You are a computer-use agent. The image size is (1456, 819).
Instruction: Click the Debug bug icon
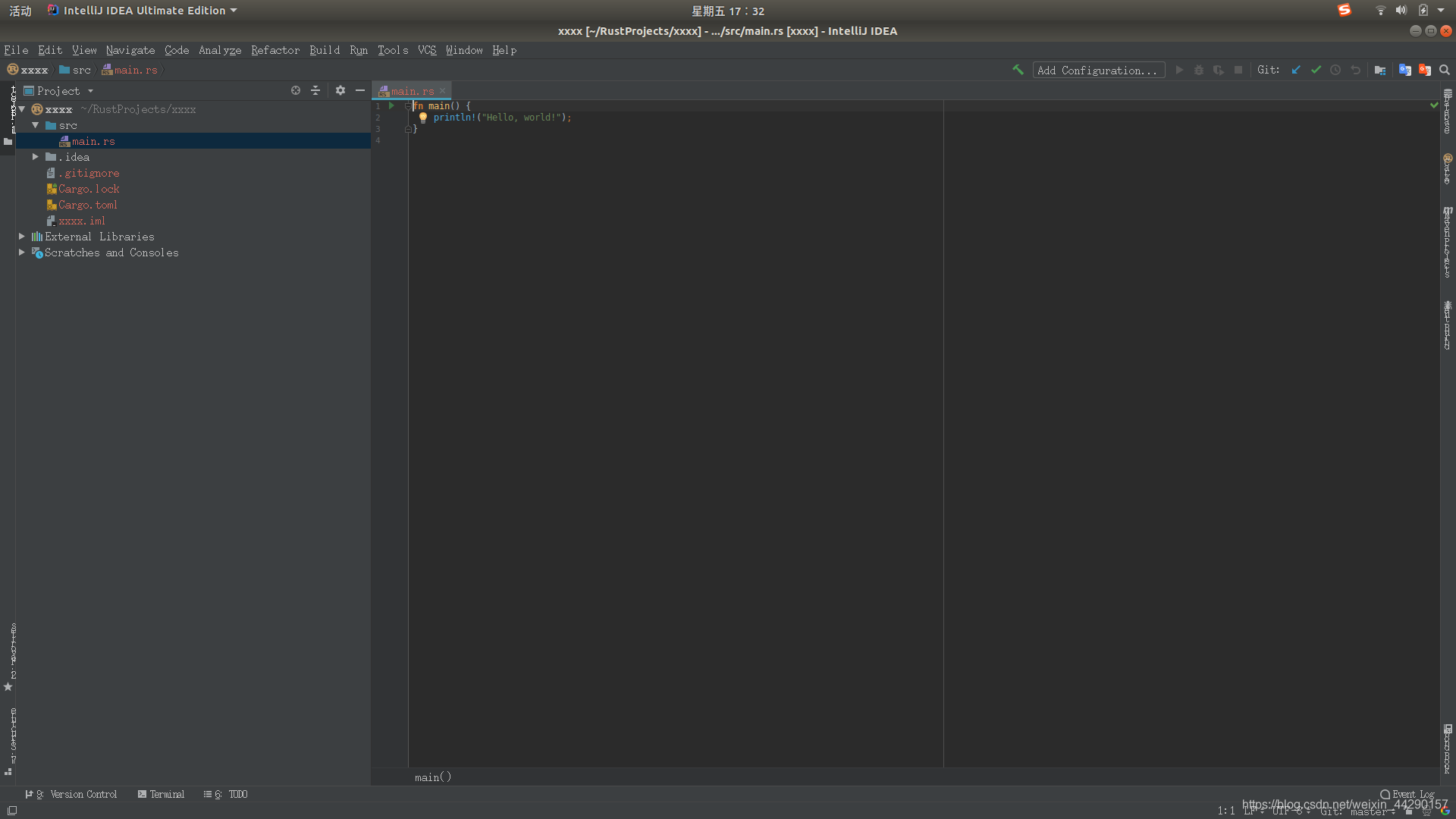tap(1199, 70)
